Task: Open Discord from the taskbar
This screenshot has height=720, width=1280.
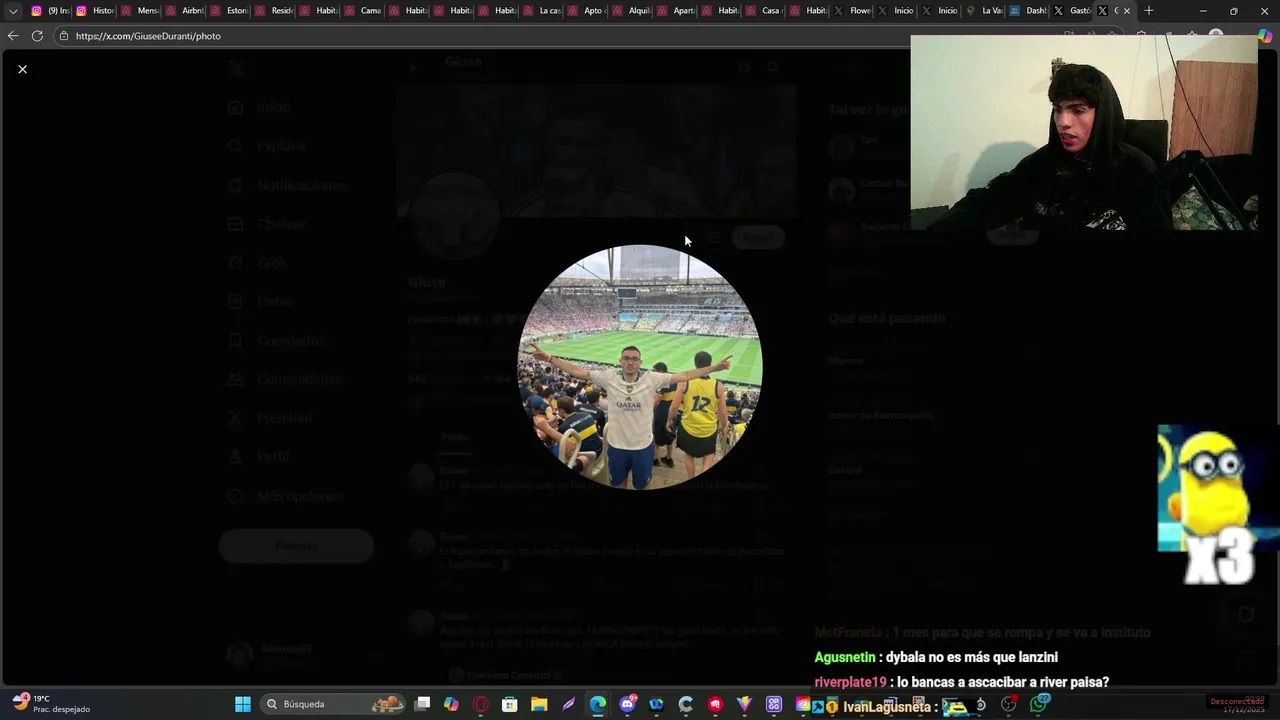Action: pos(627,704)
